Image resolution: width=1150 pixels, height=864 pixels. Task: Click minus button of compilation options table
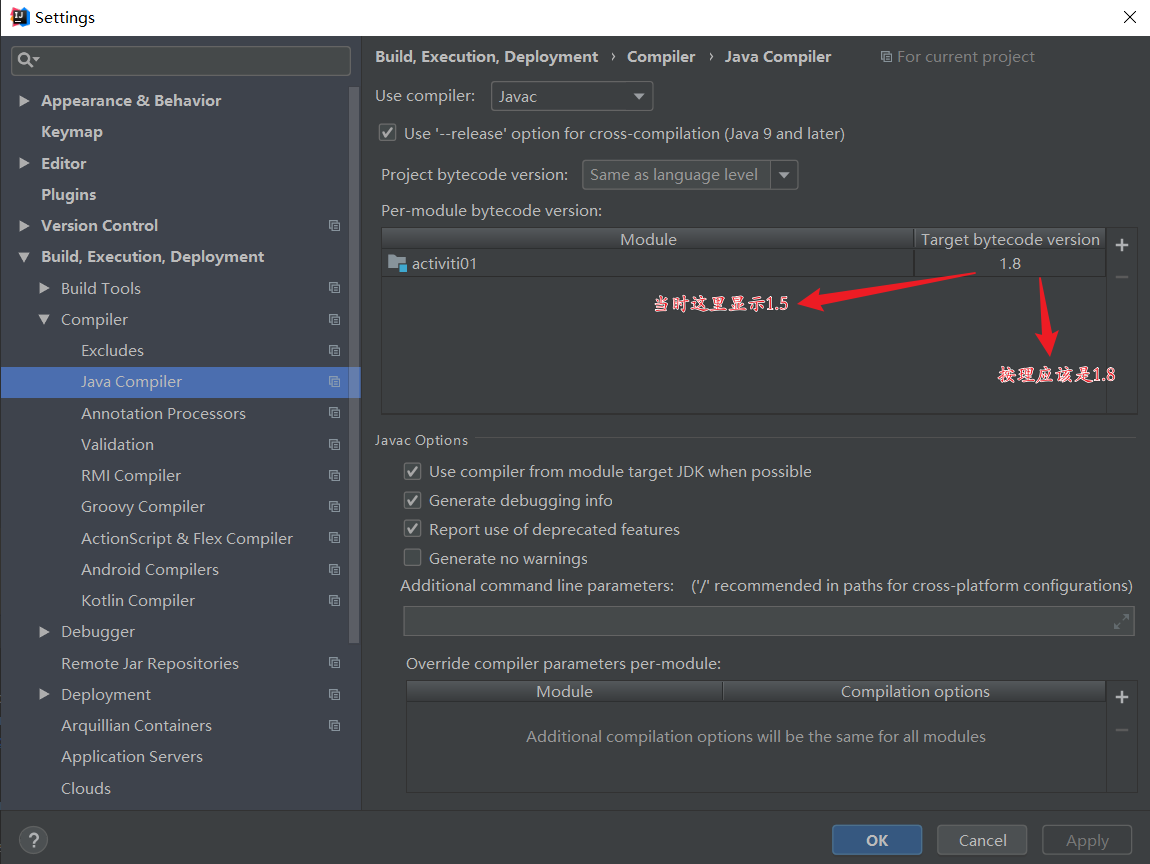[x=1121, y=730]
